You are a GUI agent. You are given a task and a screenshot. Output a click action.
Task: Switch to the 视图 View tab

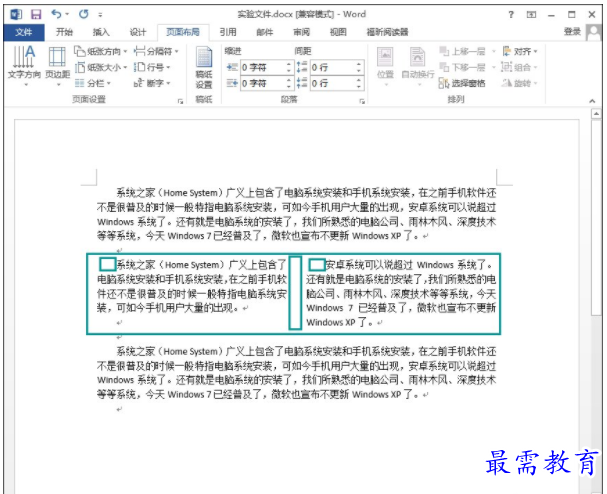click(x=338, y=32)
